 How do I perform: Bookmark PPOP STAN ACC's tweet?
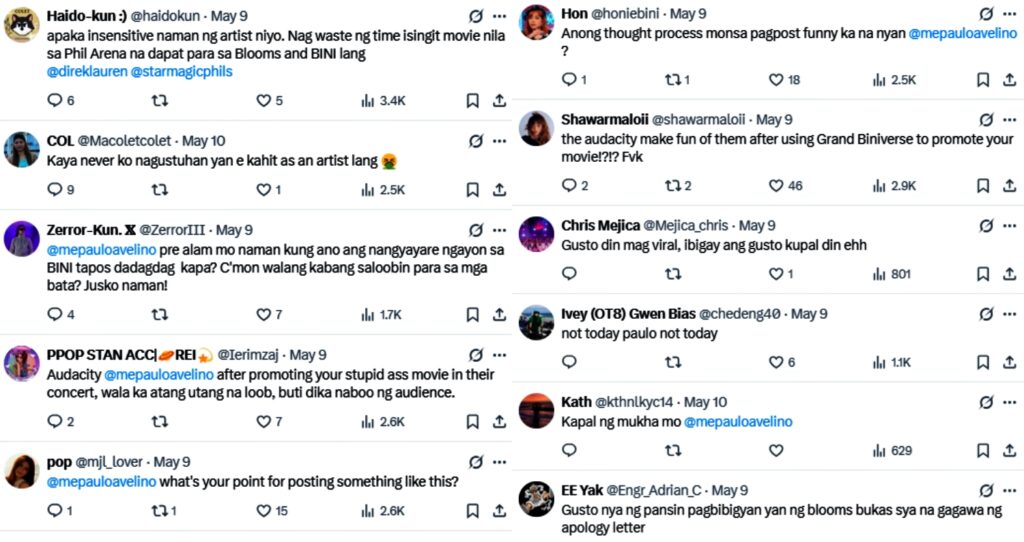[472, 421]
